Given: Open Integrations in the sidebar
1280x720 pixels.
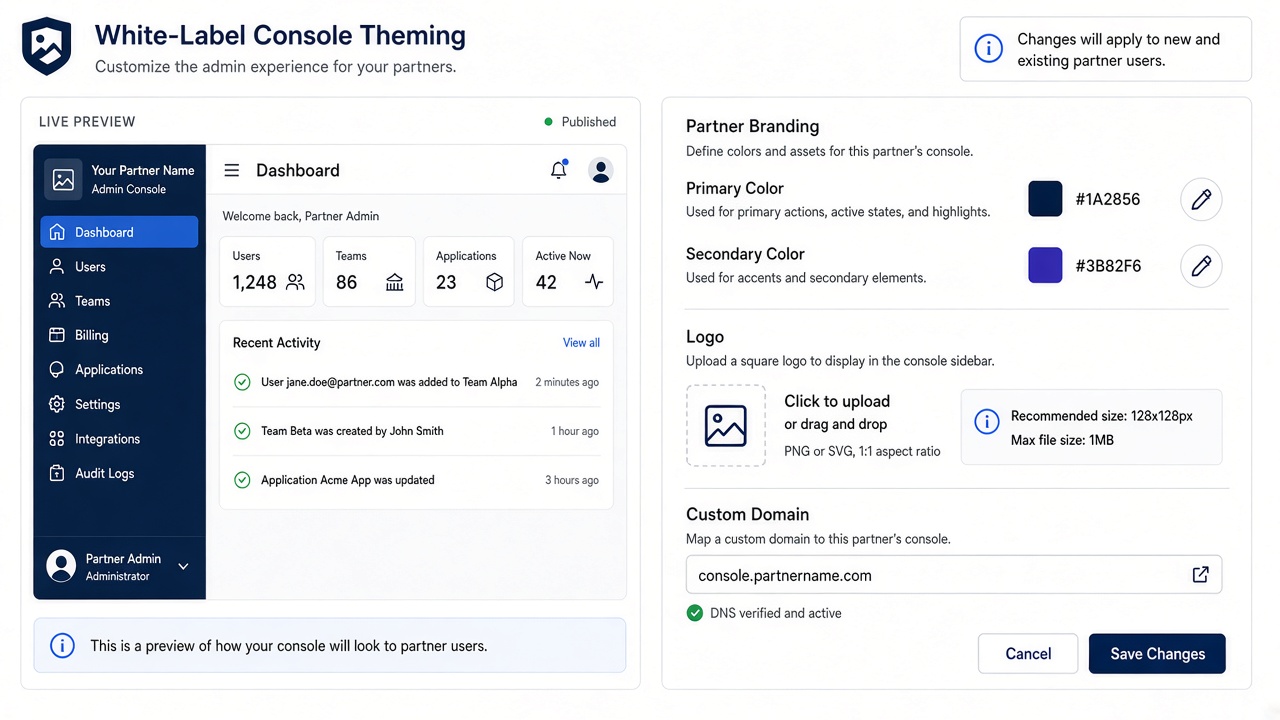Looking at the screenshot, I should pyautogui.click(x=119, y=439).
